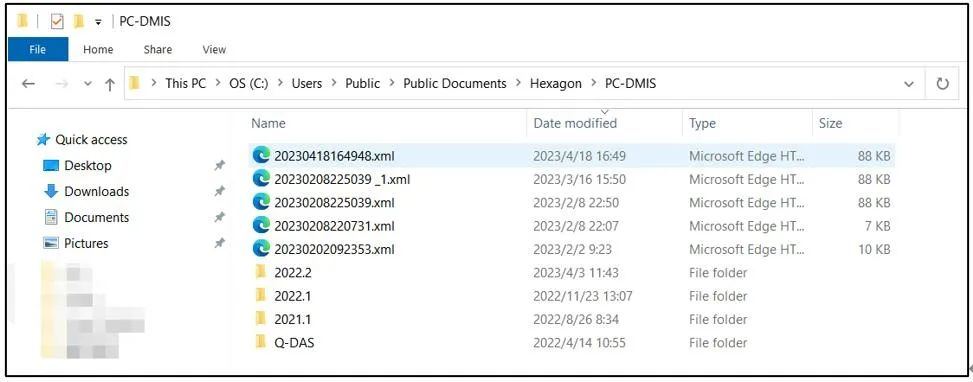The width and height of the screenshot is (973, 382).
Task: Open Customize Quick Access Toolbar dropdown
Action: (98, 22)
